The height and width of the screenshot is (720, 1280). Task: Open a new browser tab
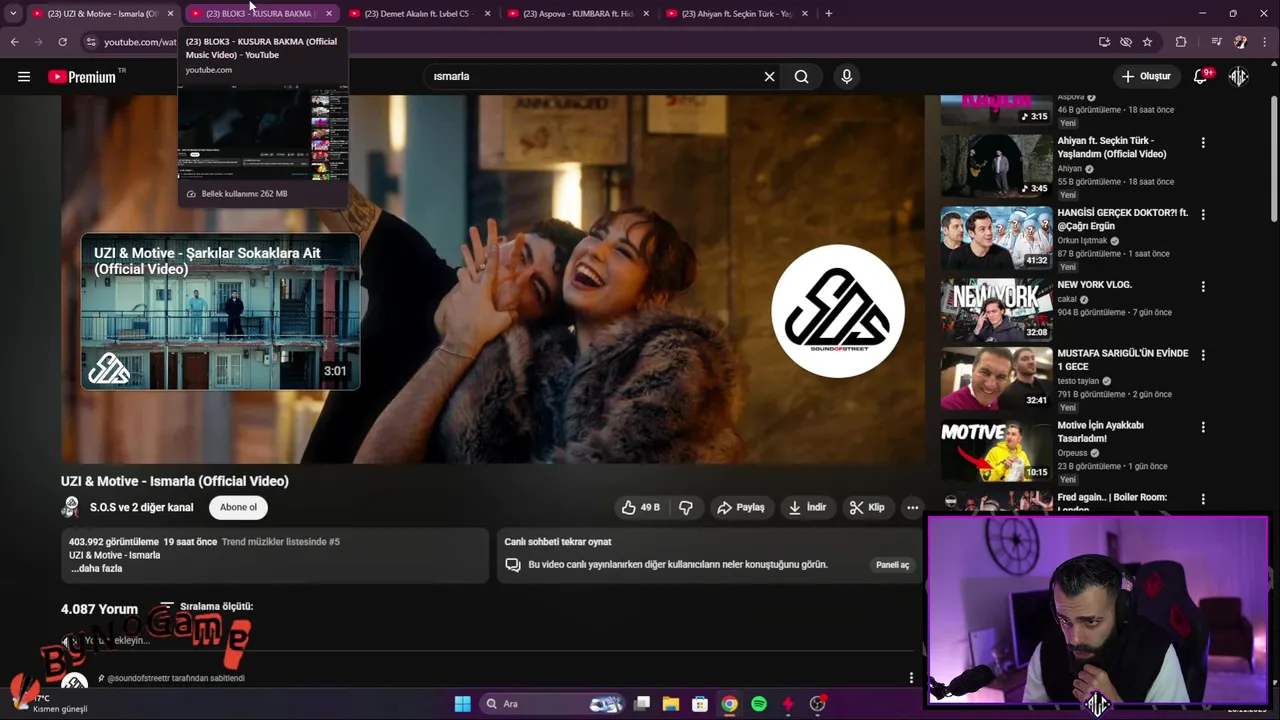tap(828, 13)
